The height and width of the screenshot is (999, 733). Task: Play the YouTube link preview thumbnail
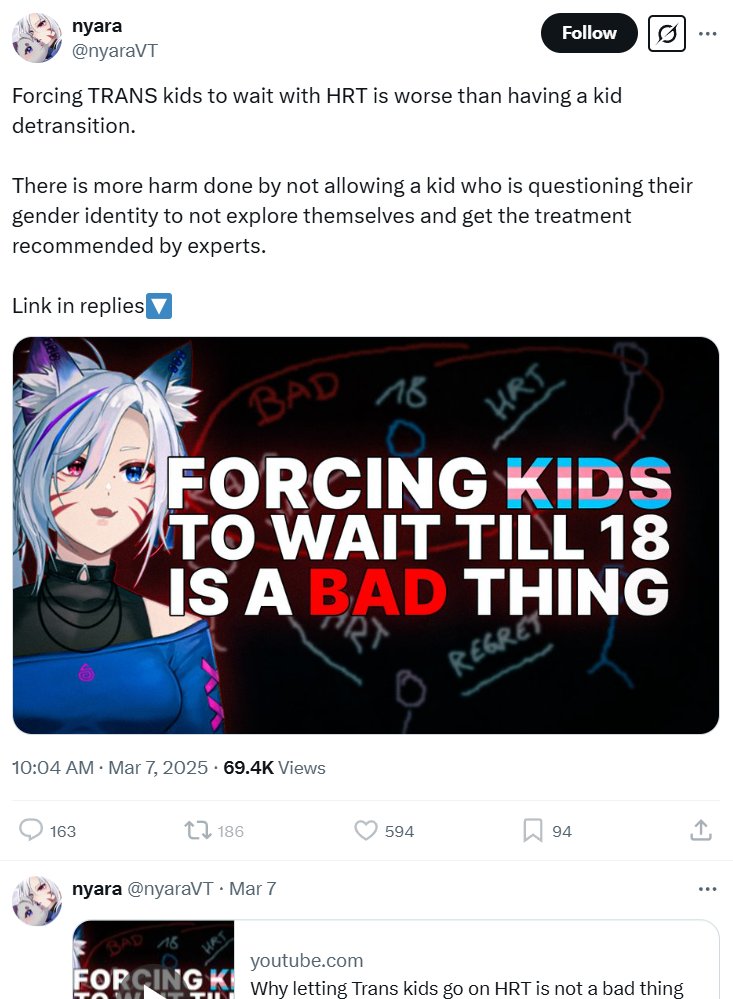153,959
